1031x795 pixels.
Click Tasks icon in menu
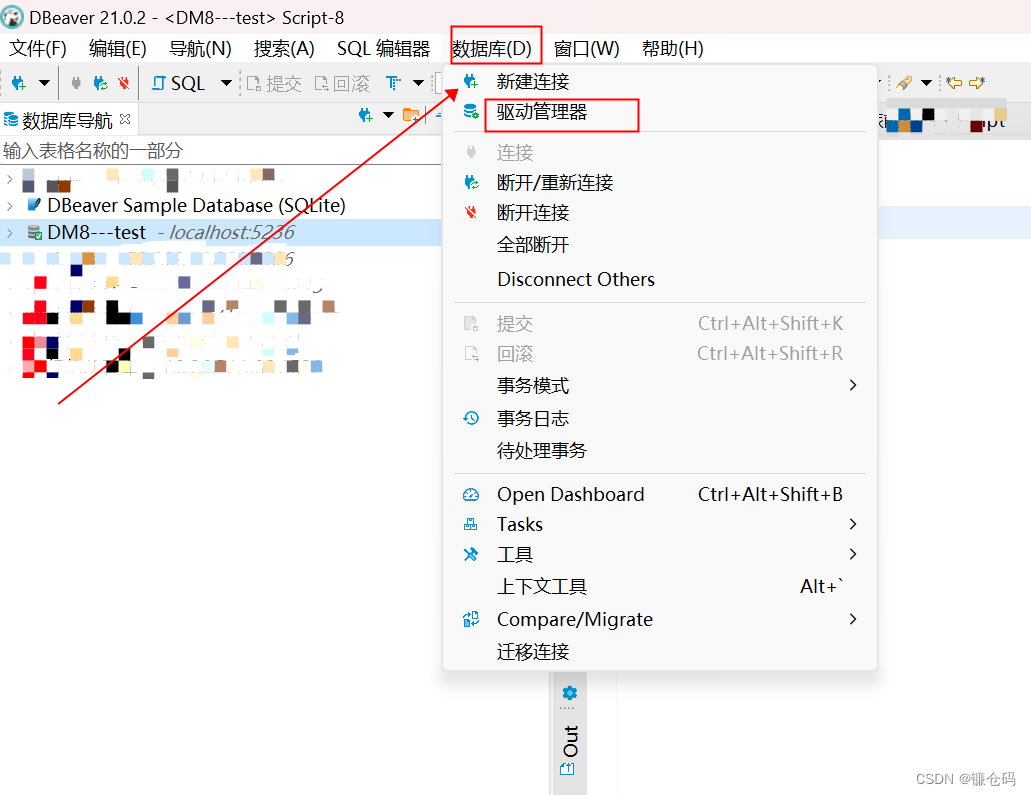471,525
